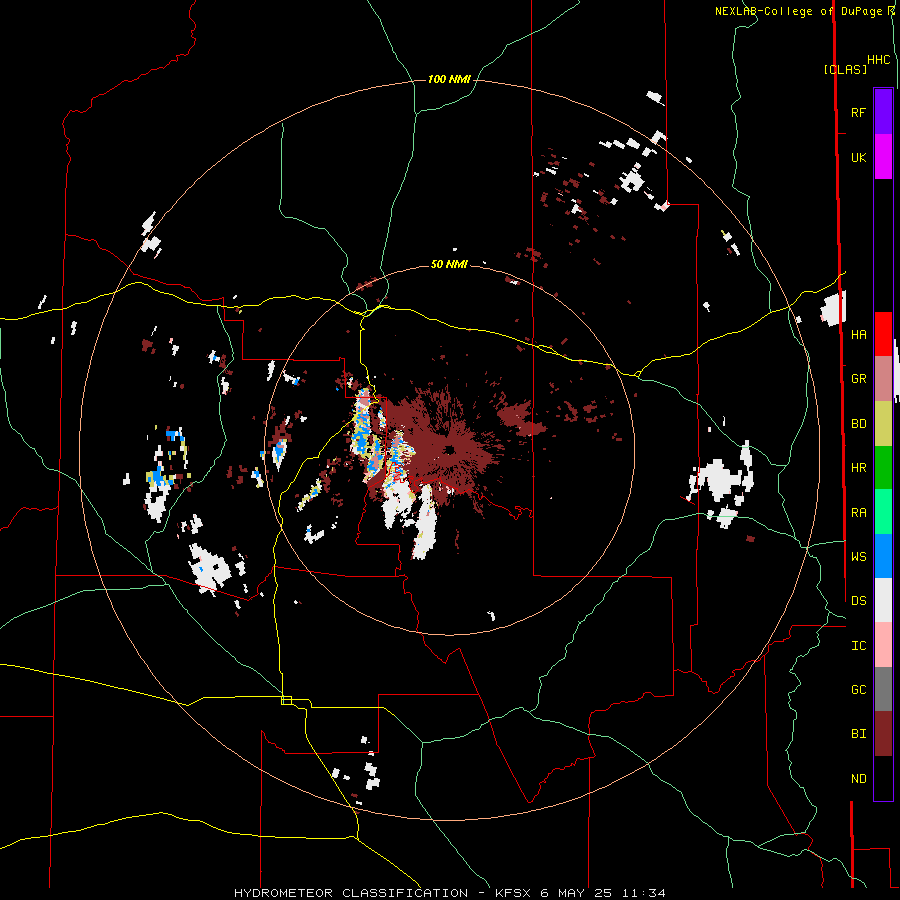Click the 'GC' legend label
This screenshot has height=900, width=900.
coord(858,689)
